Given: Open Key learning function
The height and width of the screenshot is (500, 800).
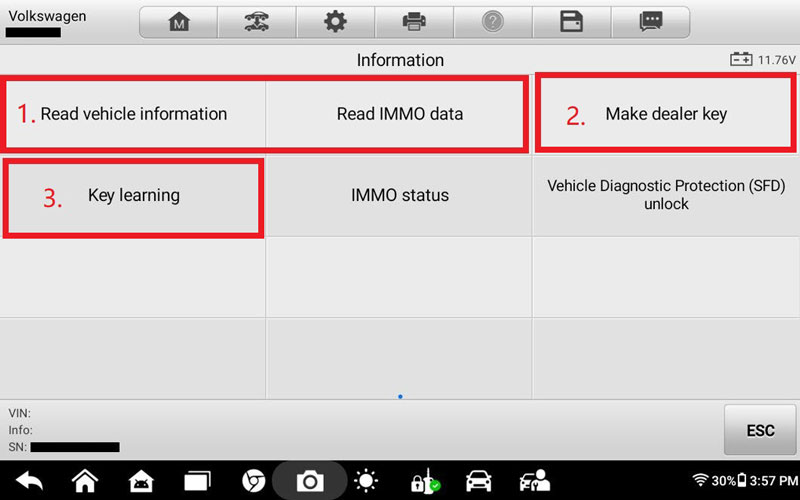Looking at the screenshot, I should (134, 196).
